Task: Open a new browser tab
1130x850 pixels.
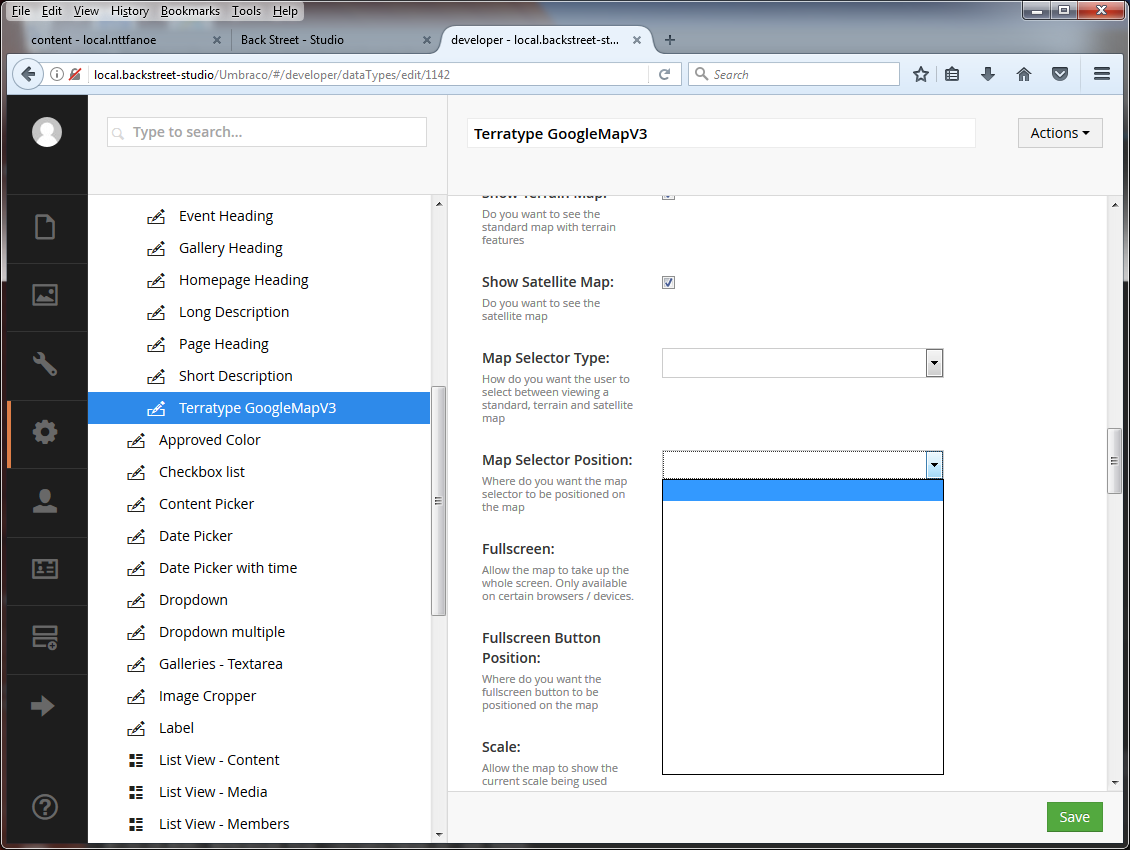Action: pos(669,40)
